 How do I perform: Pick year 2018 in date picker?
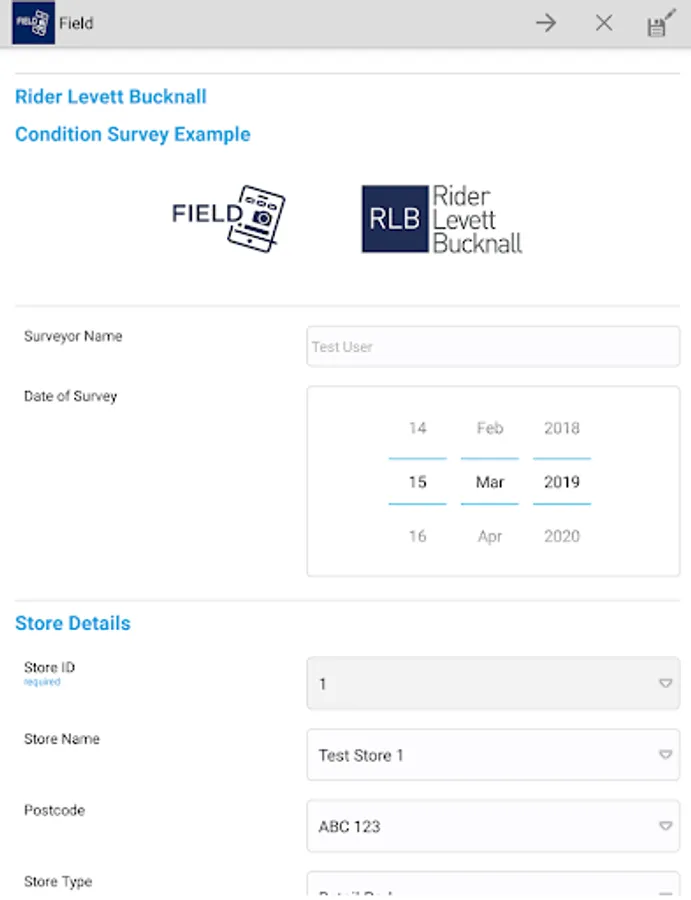pyautogui.click(x=561, y=428)
